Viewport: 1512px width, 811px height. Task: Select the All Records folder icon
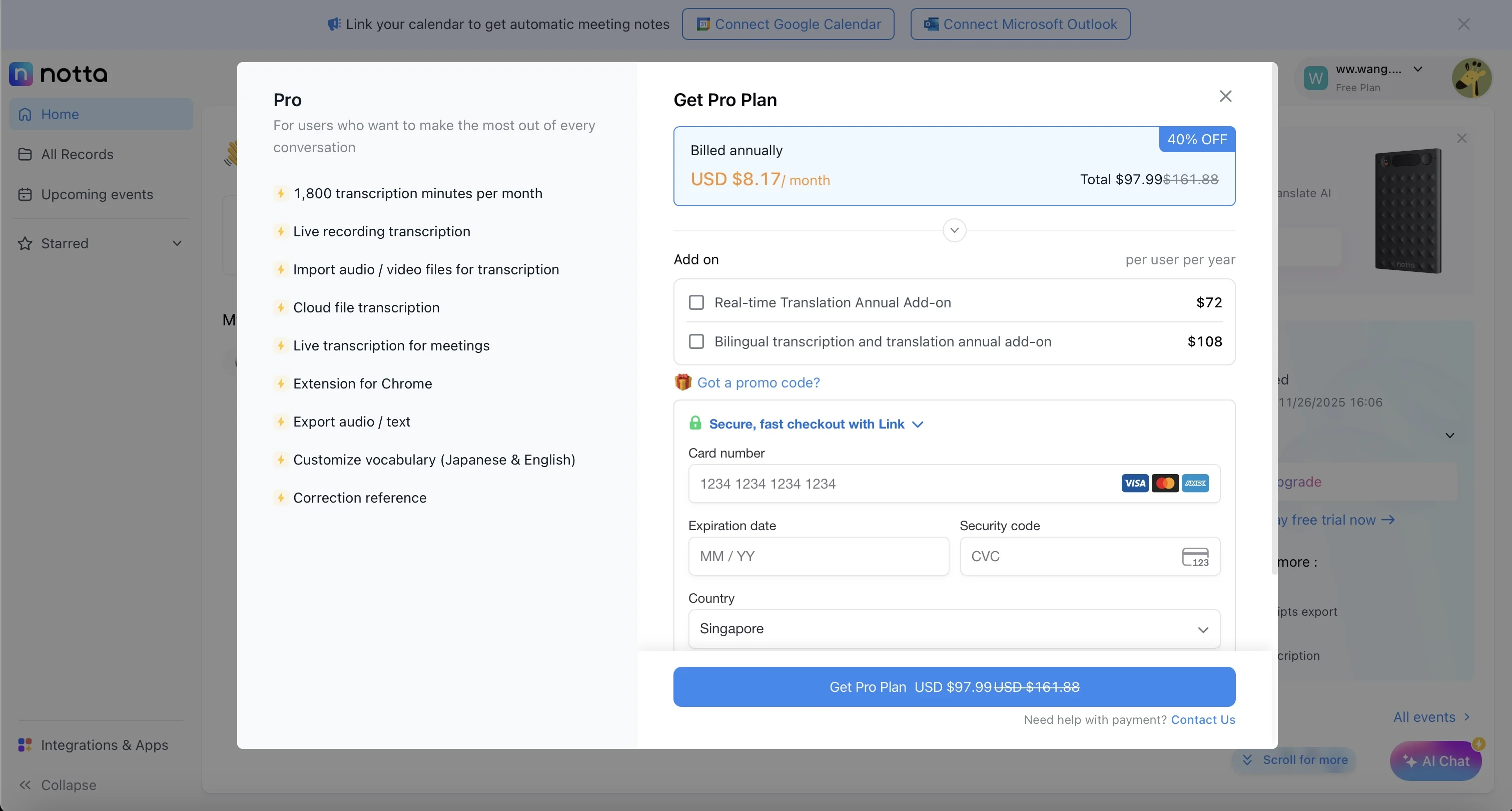(x=25, y=154)
